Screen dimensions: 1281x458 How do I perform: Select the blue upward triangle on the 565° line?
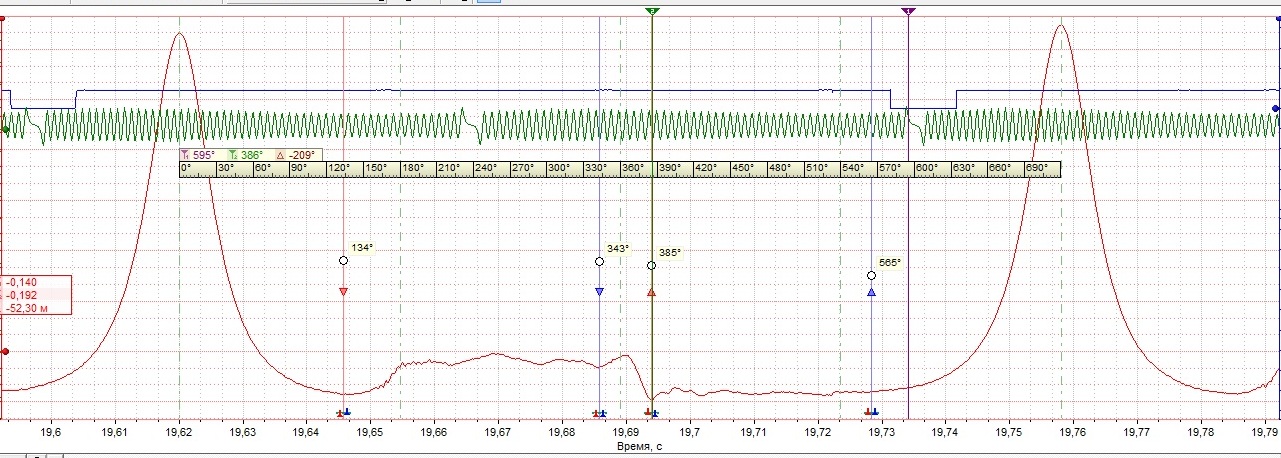(871, 293)
